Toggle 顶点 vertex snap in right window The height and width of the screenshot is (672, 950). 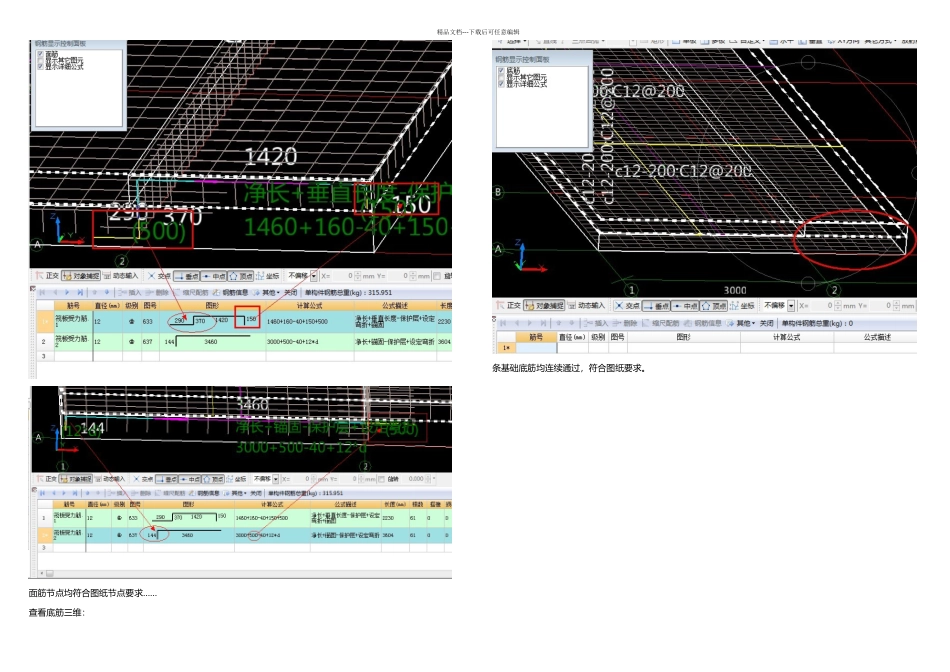point(713,305)
